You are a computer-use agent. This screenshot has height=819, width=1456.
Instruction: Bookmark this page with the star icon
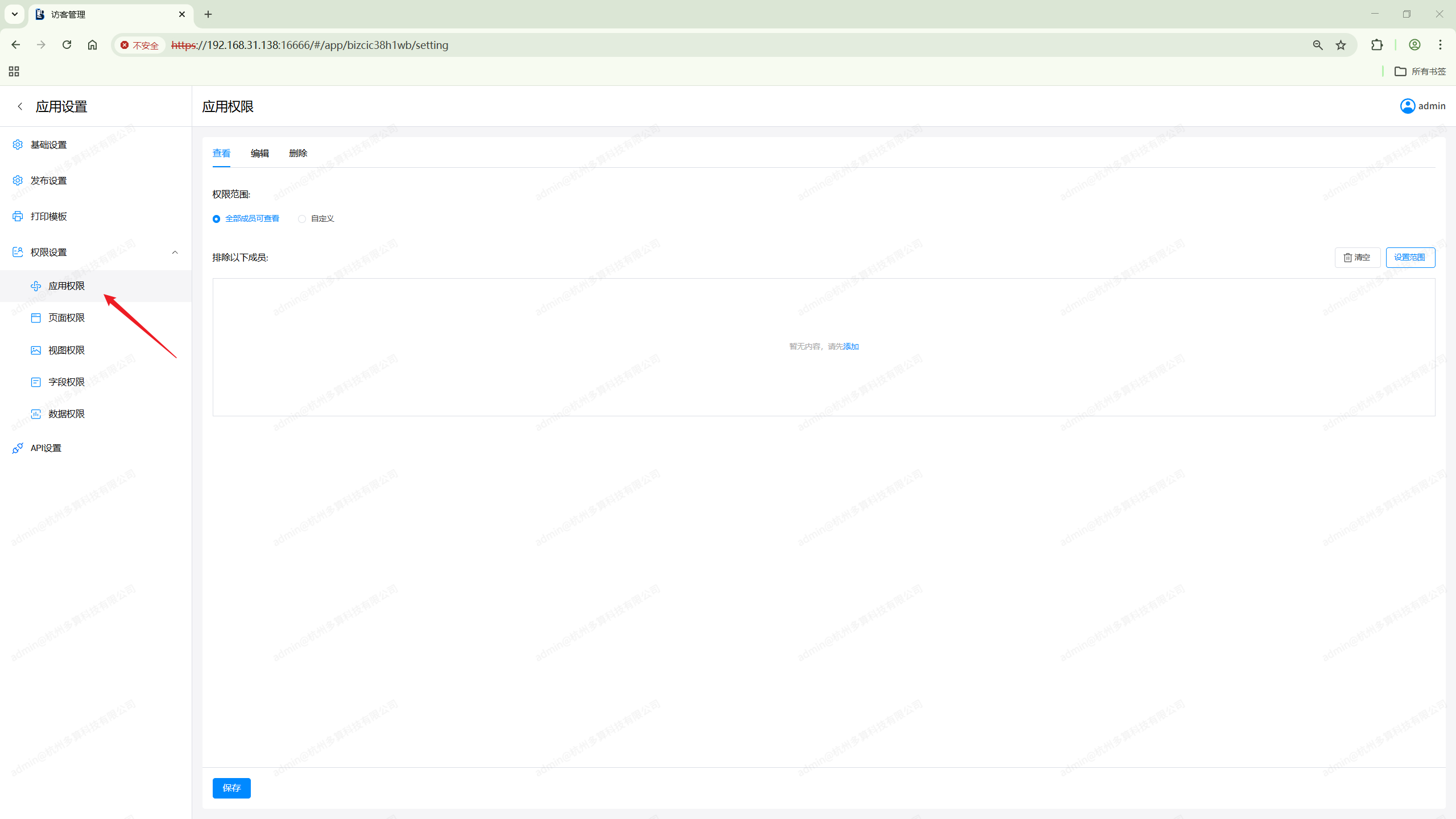click(x=1341, y=45)
